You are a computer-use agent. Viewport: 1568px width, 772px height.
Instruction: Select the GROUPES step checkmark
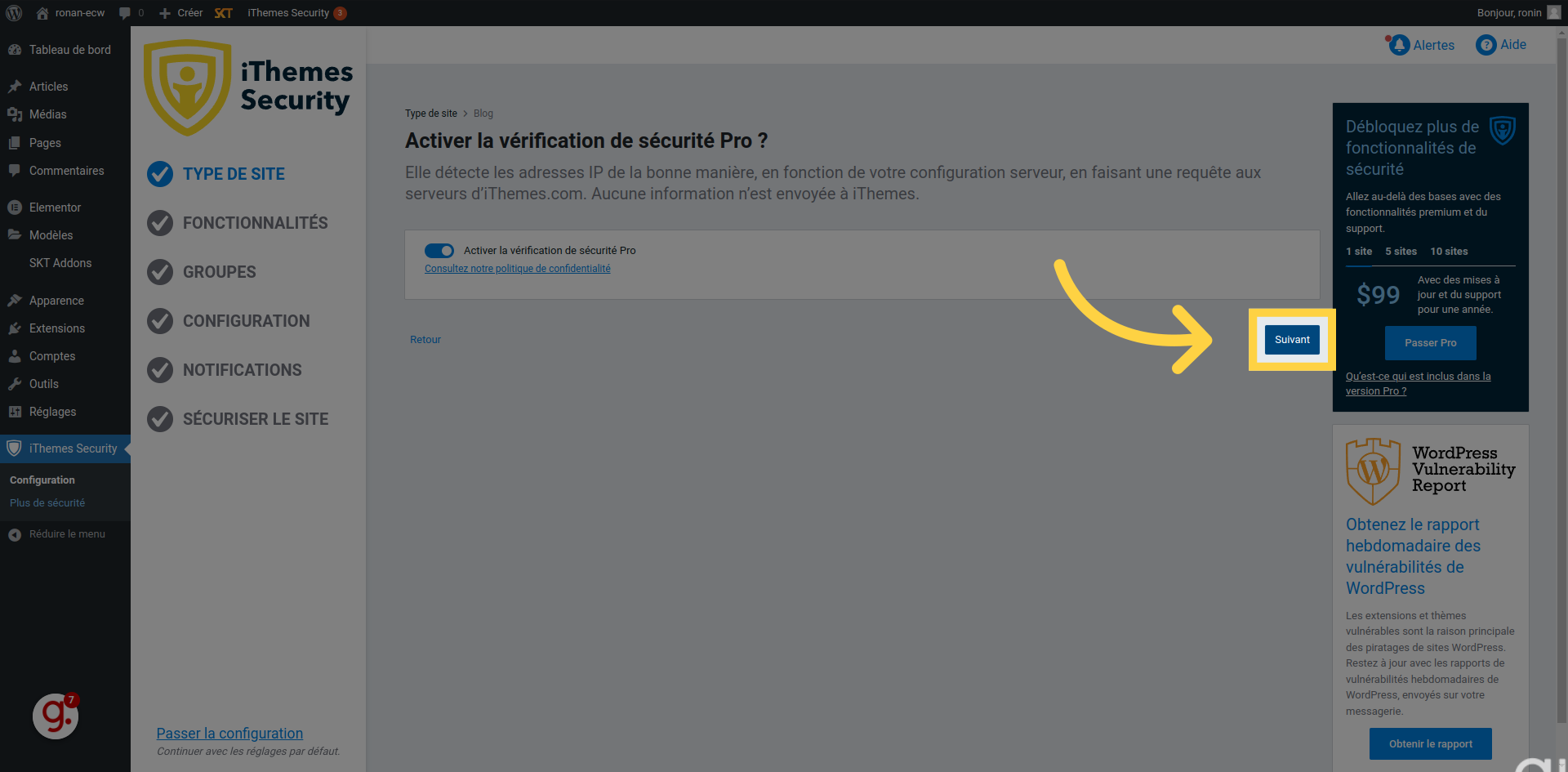pyautogui.click(x=160, y=272)
